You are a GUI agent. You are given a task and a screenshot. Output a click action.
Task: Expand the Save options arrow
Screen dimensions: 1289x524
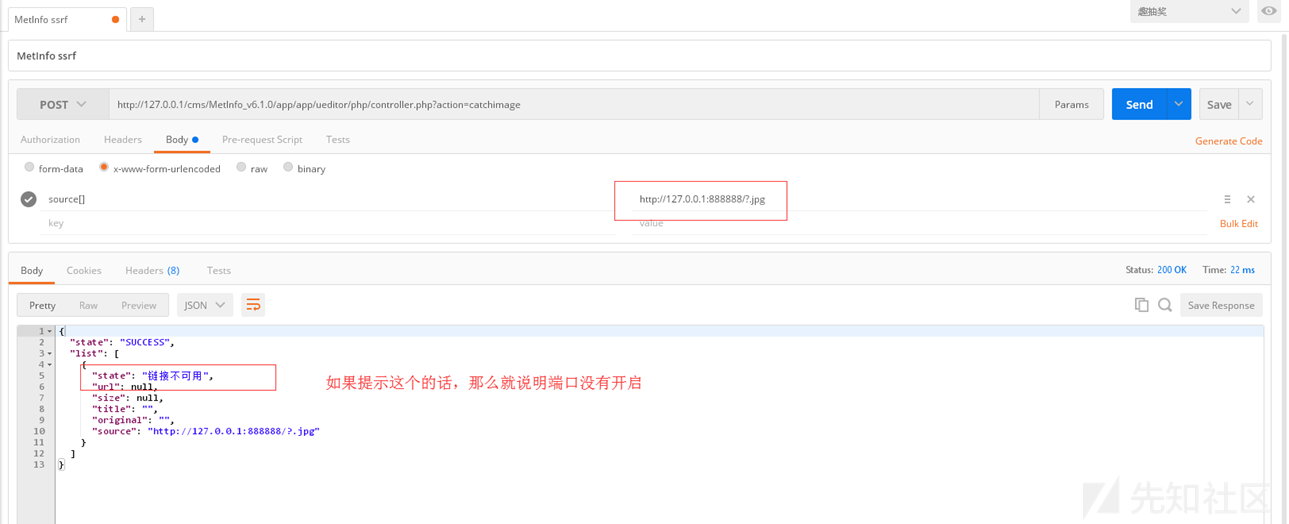tap(1250, 104)
